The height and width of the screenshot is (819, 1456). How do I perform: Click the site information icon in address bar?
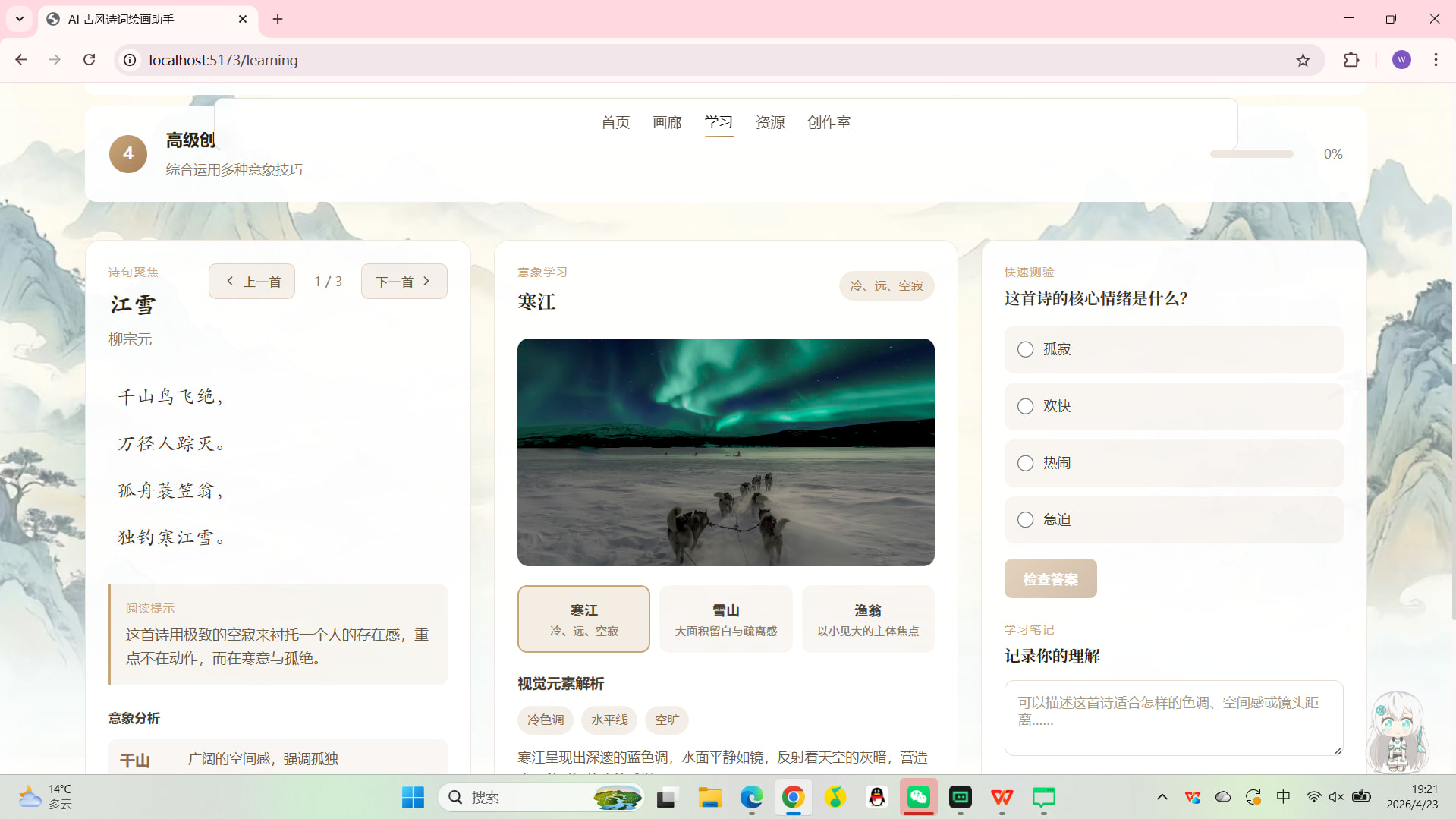coord(131,60)
